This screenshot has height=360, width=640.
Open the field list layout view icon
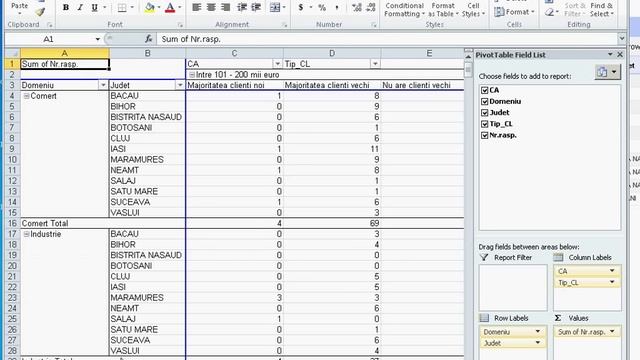pyautogui.click(x=602, y=72)
